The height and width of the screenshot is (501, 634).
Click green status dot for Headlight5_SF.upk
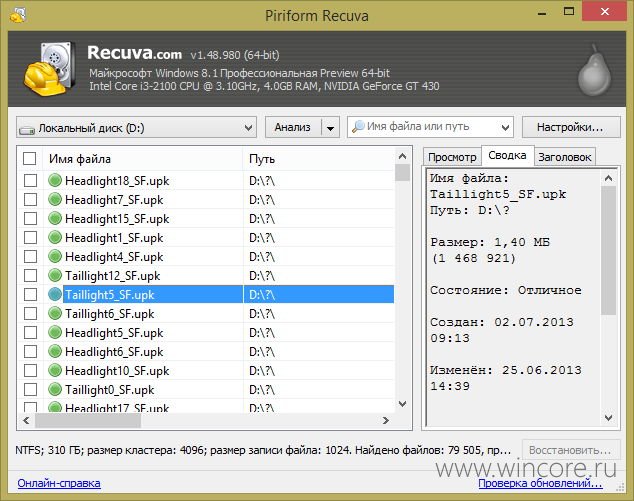click(x=55, y=332)
